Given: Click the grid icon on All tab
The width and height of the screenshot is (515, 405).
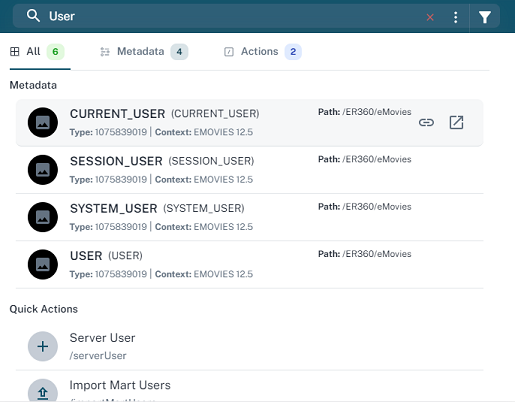Looking at the screenshot, I should pyautogui.click(x=15, y=52).
